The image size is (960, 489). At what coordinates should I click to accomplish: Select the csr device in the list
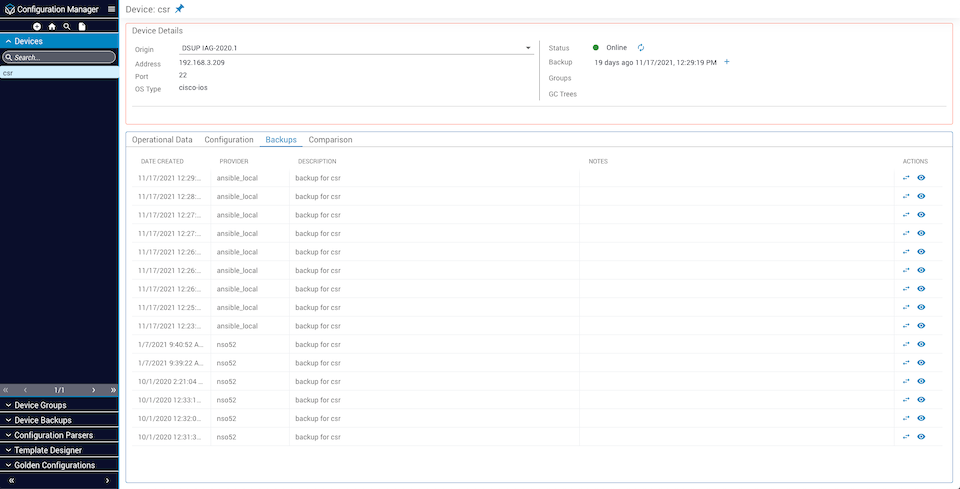pos(59,73)
